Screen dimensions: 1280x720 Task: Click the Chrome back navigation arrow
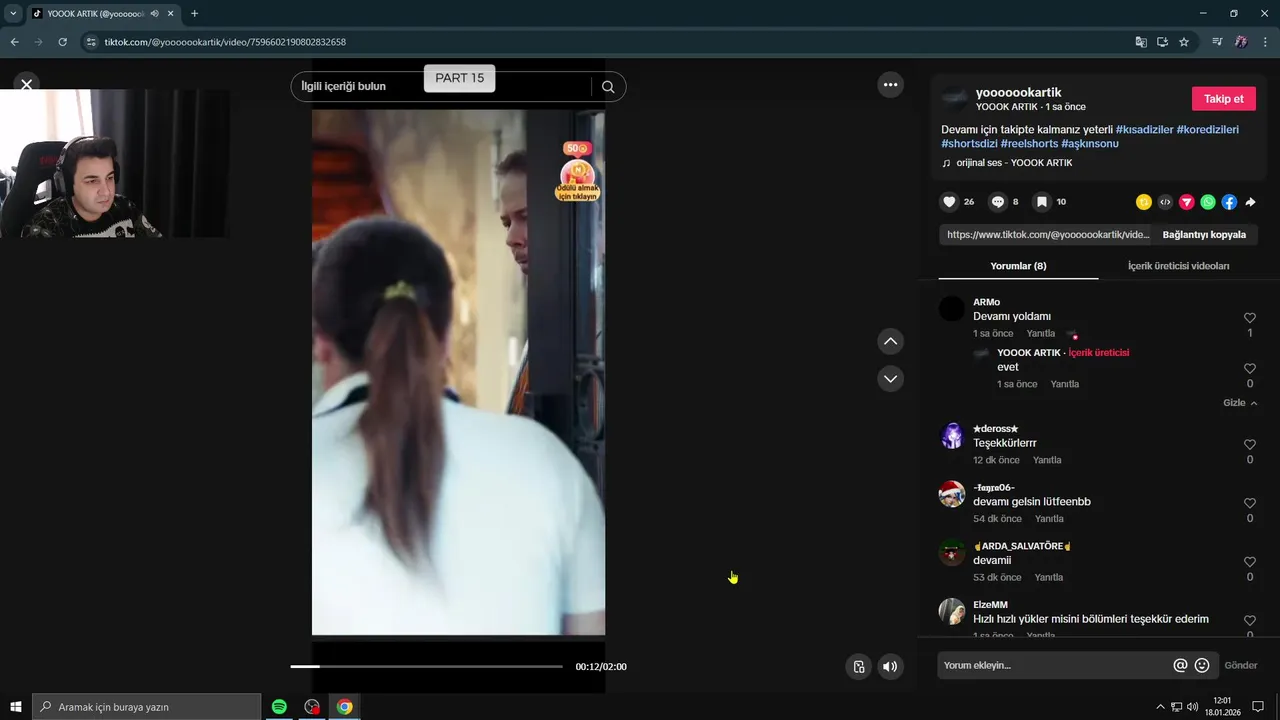[x=14, y=42]
